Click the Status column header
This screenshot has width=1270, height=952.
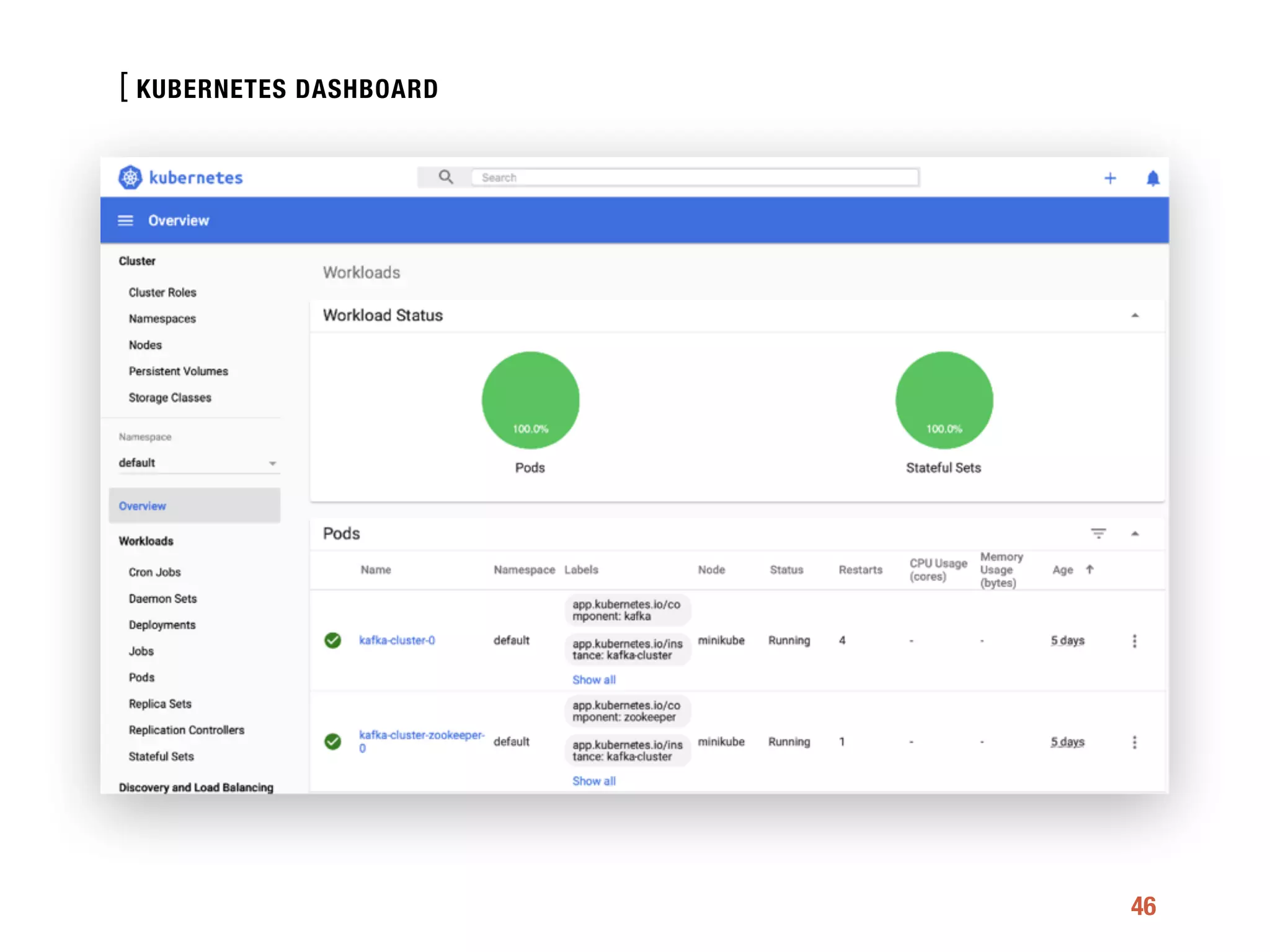(x=786, y=570)
